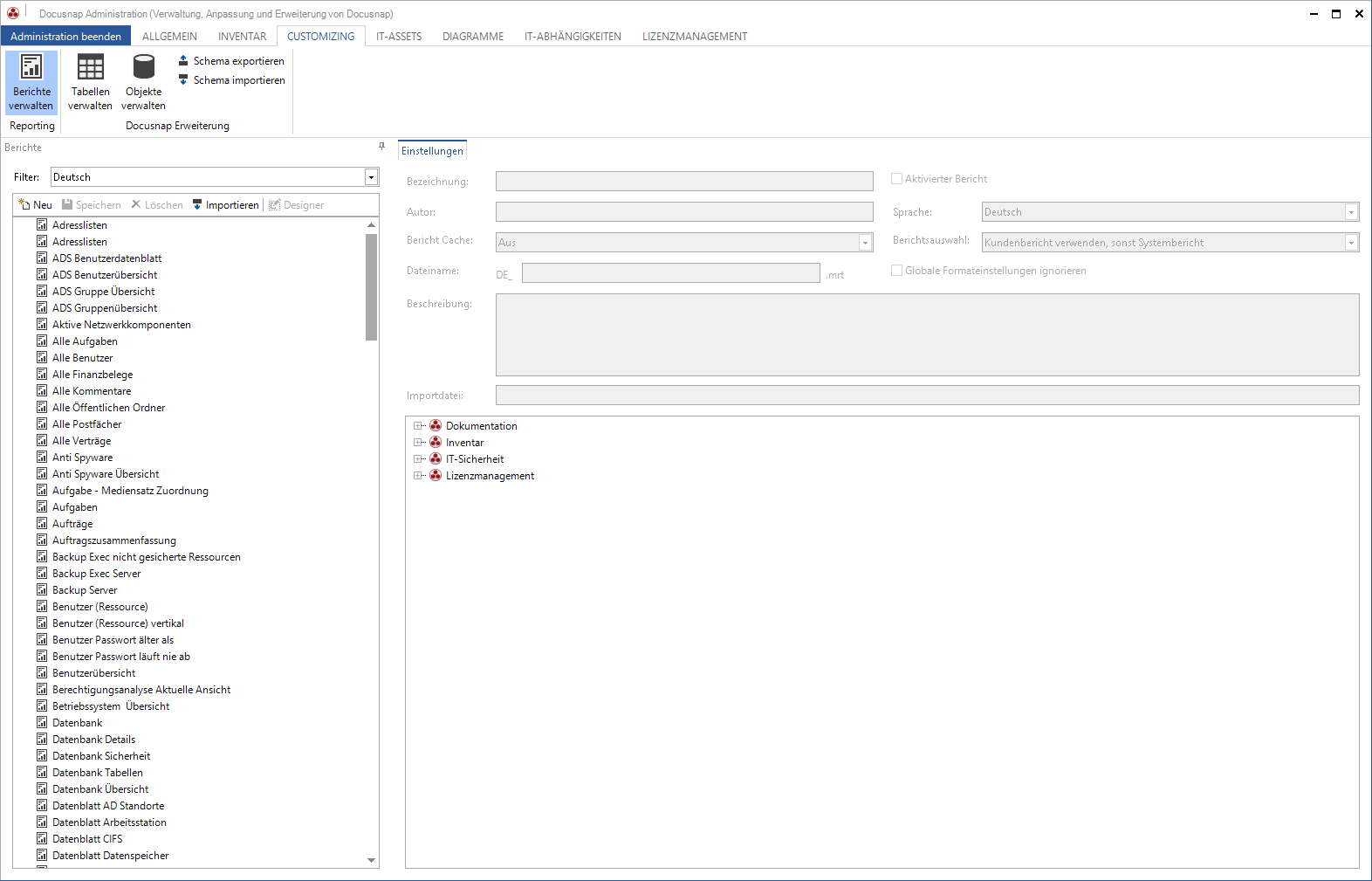
Task: Switch to the ALLGEMEIN ribbon tab
Action: tap(169, 37)
